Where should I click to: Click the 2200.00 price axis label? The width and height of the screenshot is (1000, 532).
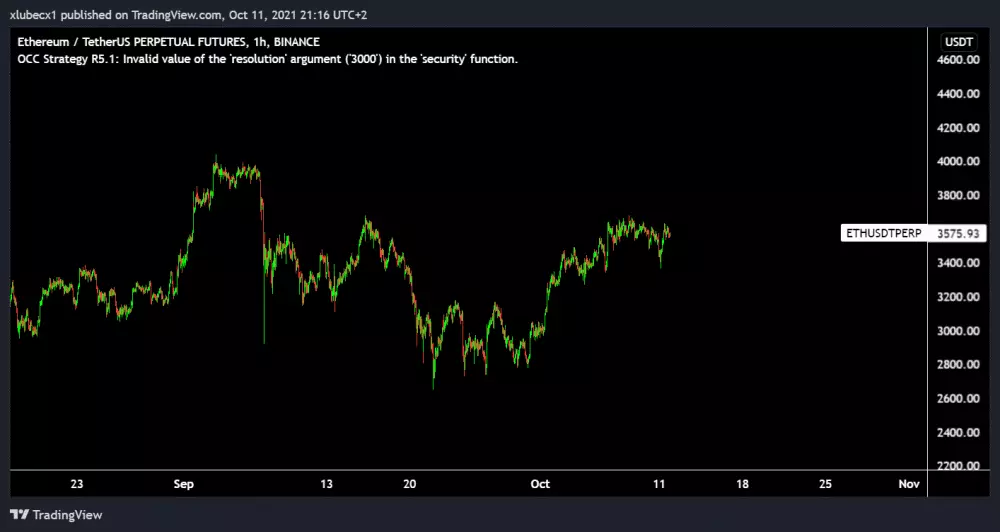point(959,465)
